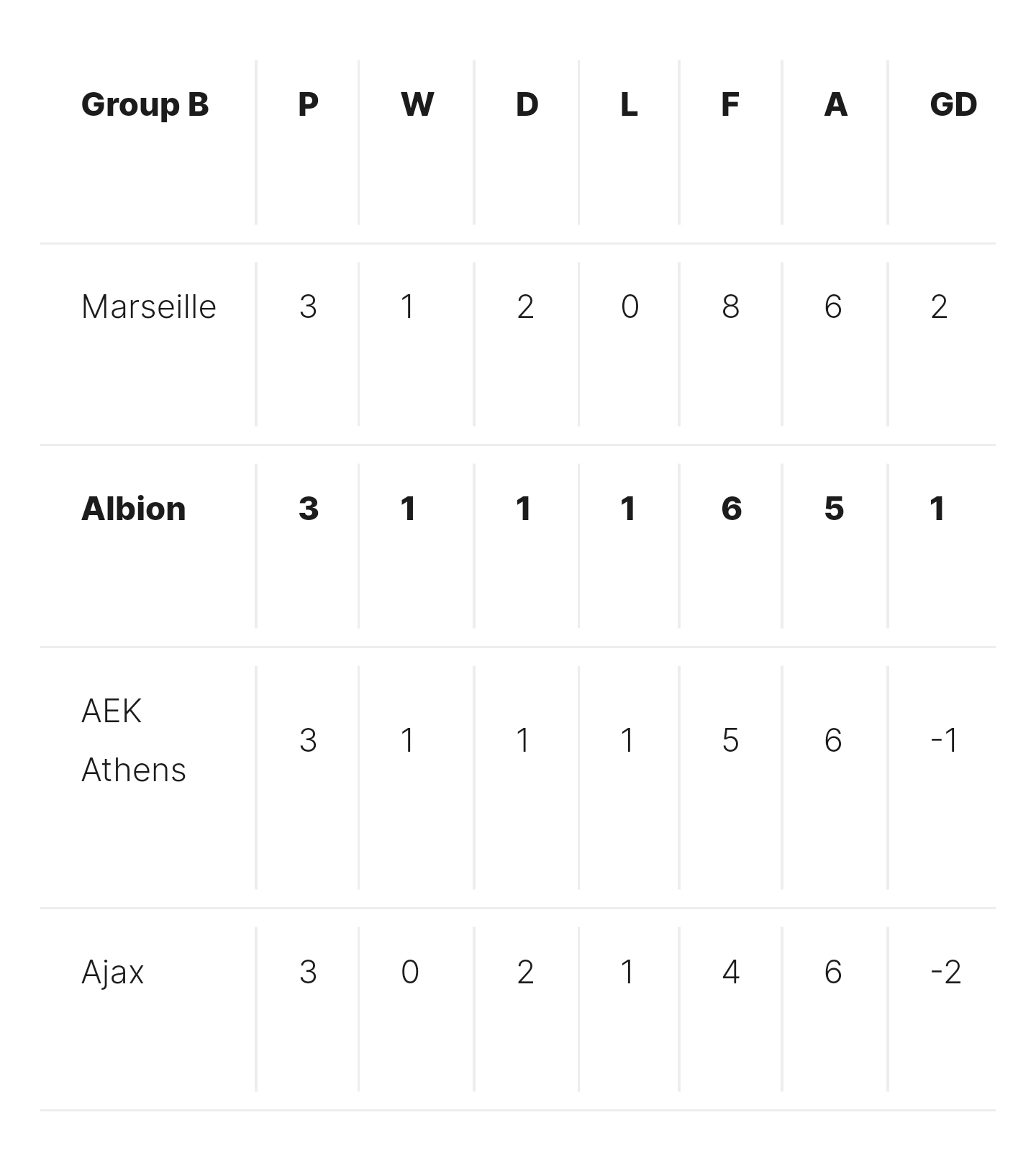Select Albion's goal difference value
Viewport: 1036px width, 1156px height.
coord(937,509)
